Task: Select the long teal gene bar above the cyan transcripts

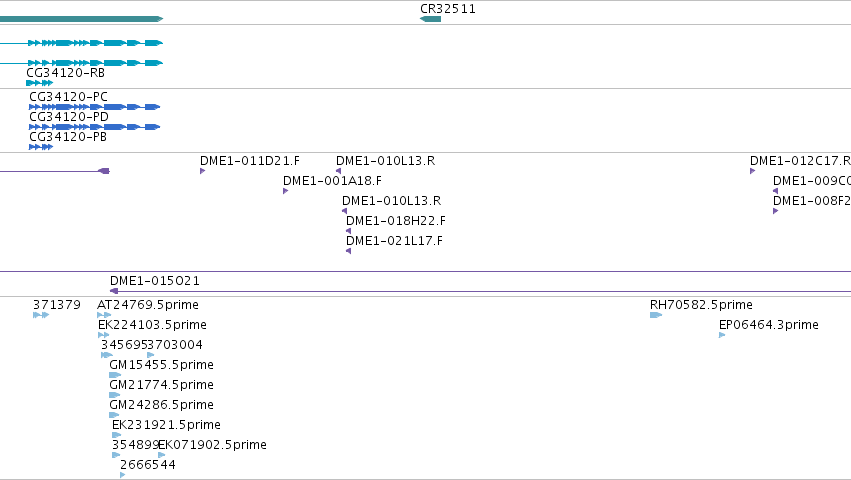Action: [x=81, y=19]
